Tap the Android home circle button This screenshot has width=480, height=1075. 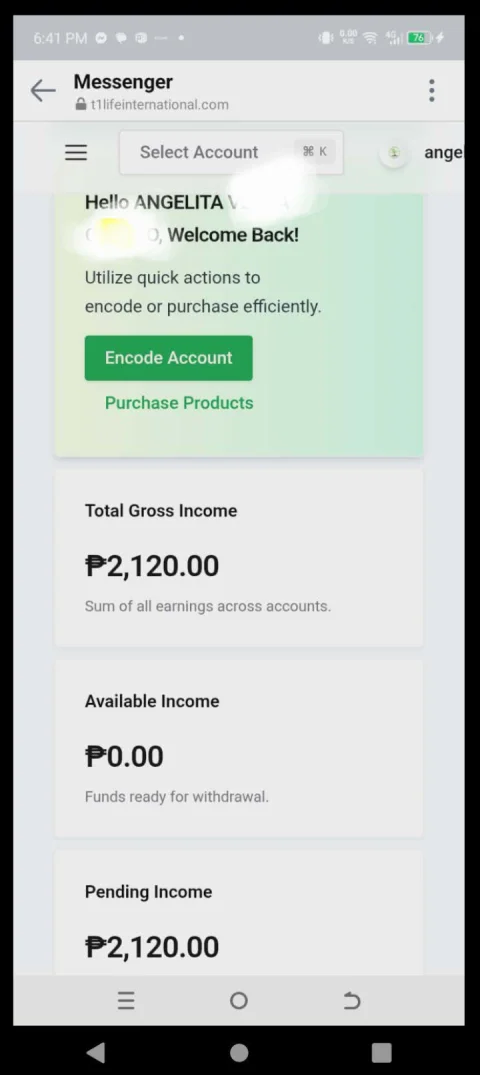point(239,1052)
